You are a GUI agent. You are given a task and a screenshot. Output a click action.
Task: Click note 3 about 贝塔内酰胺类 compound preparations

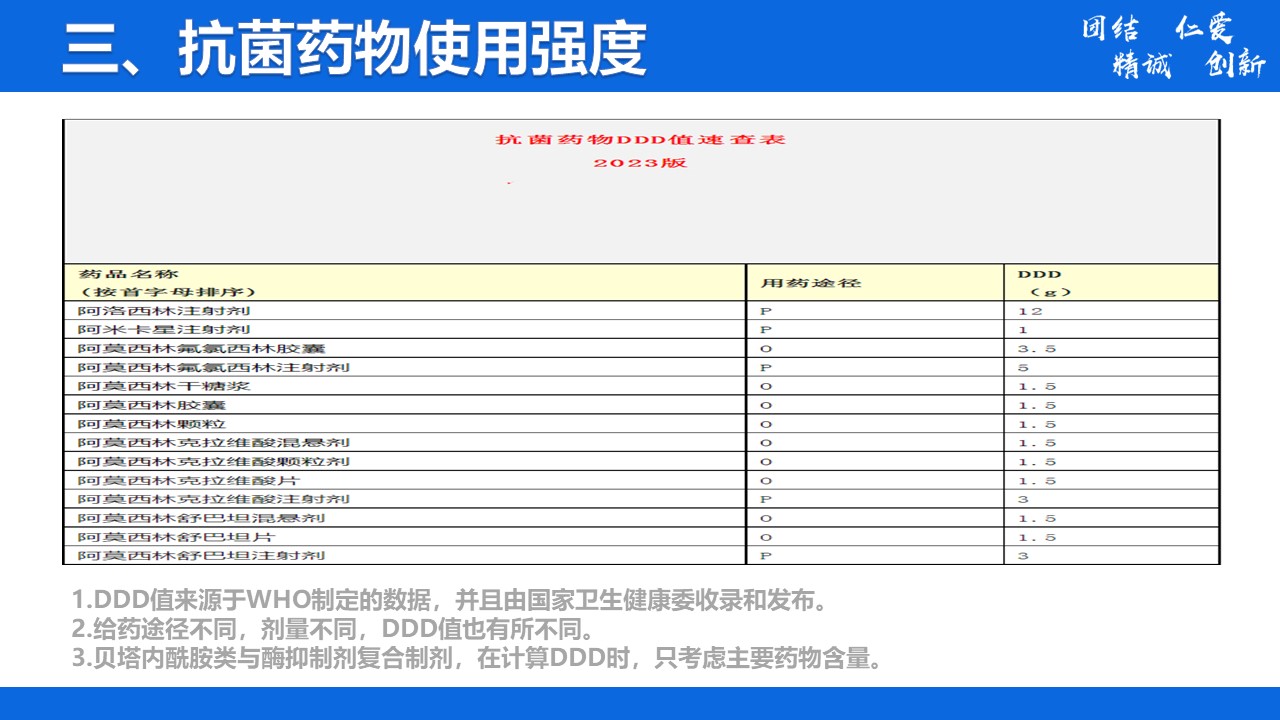tap(477, 659)
